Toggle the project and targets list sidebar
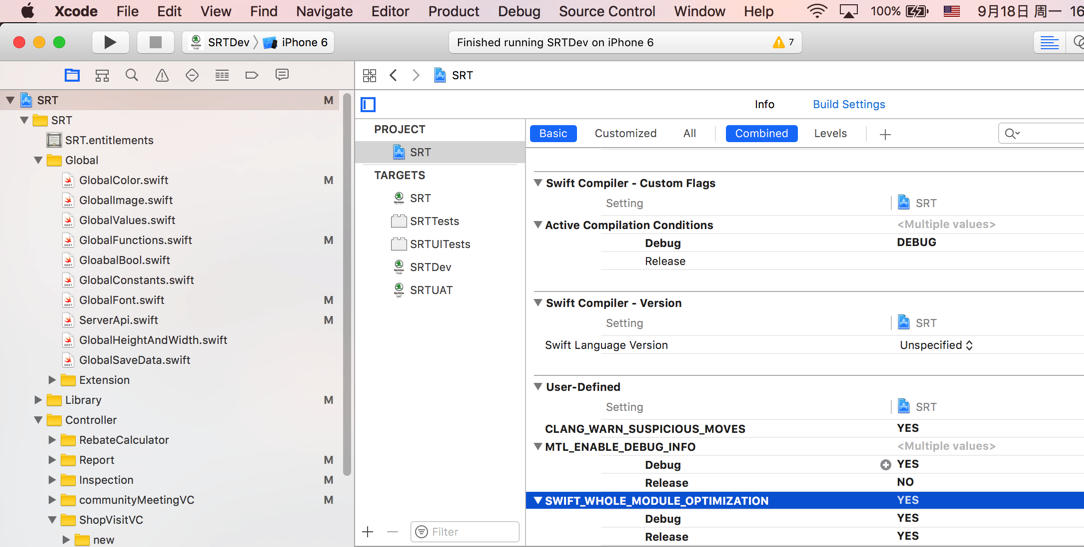 [368, 104]
